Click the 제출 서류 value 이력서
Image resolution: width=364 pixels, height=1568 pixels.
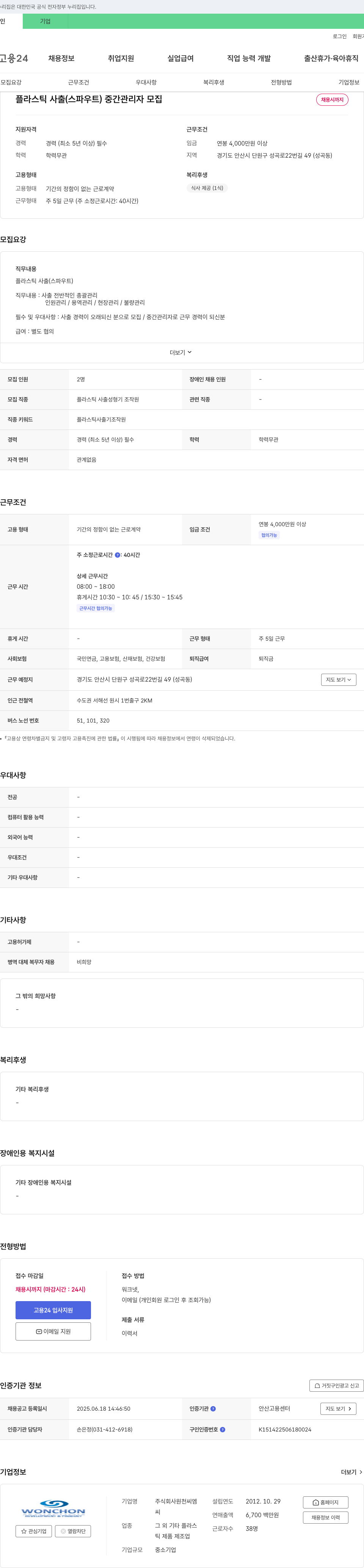point(130,1333)
